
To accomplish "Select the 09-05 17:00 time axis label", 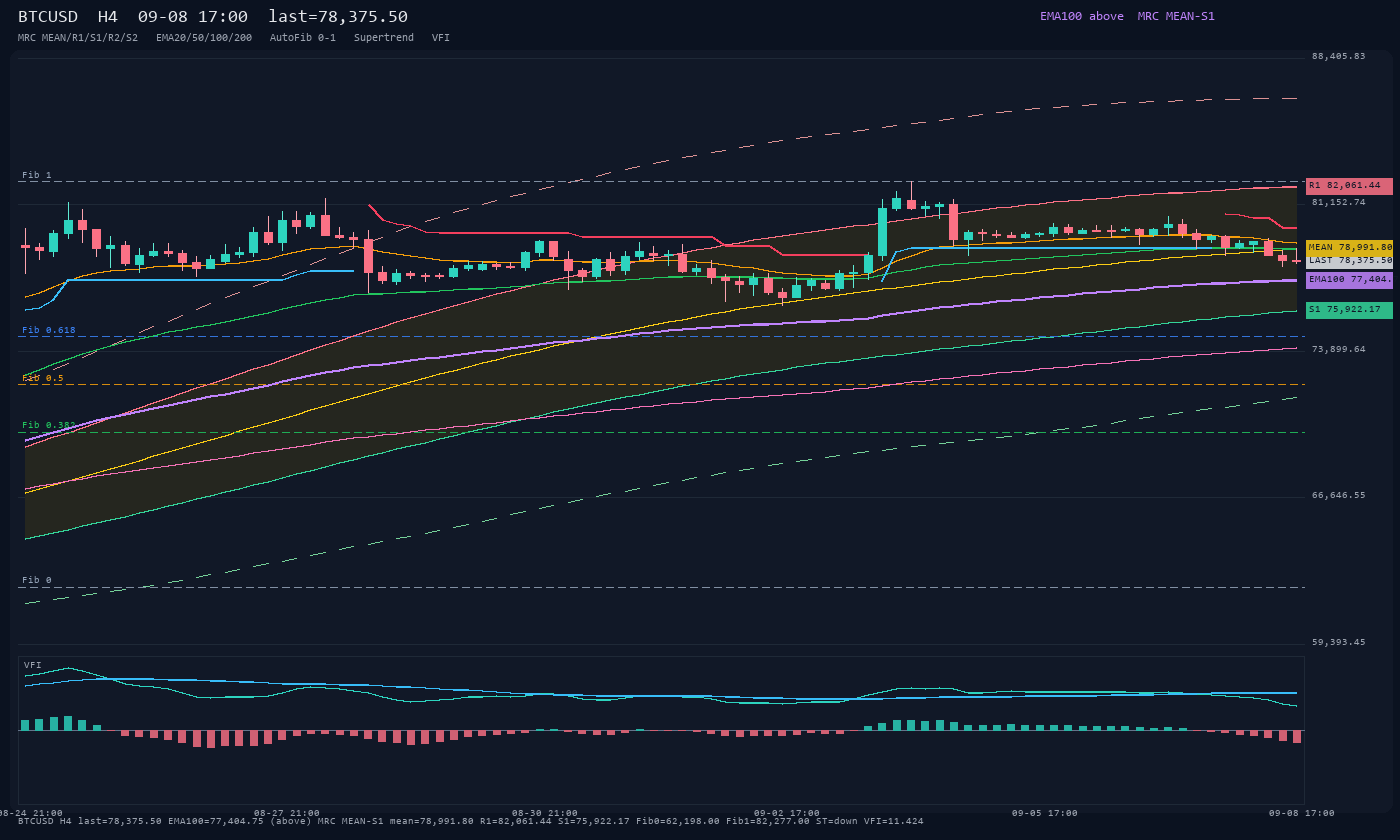I will [x=1045, y=813].
